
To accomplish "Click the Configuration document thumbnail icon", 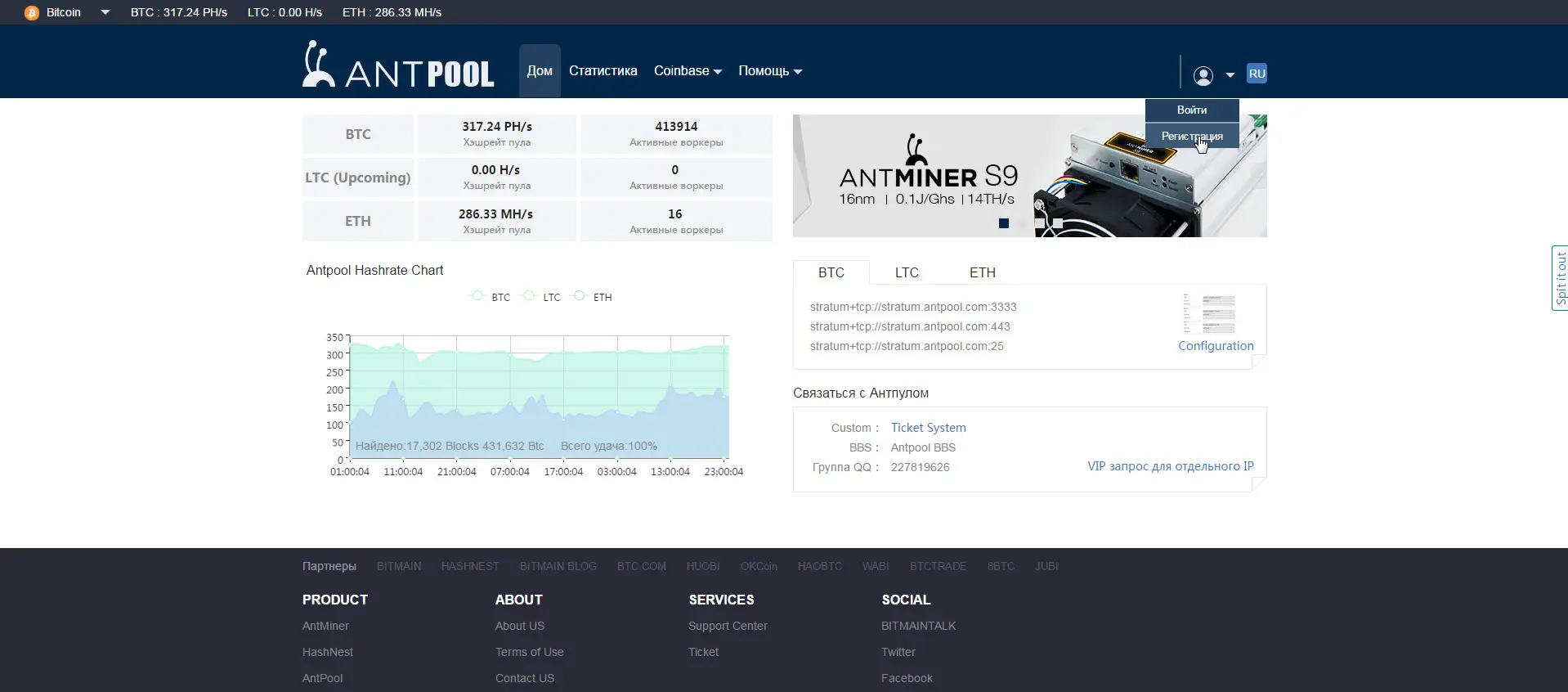I will point(1208,314).
